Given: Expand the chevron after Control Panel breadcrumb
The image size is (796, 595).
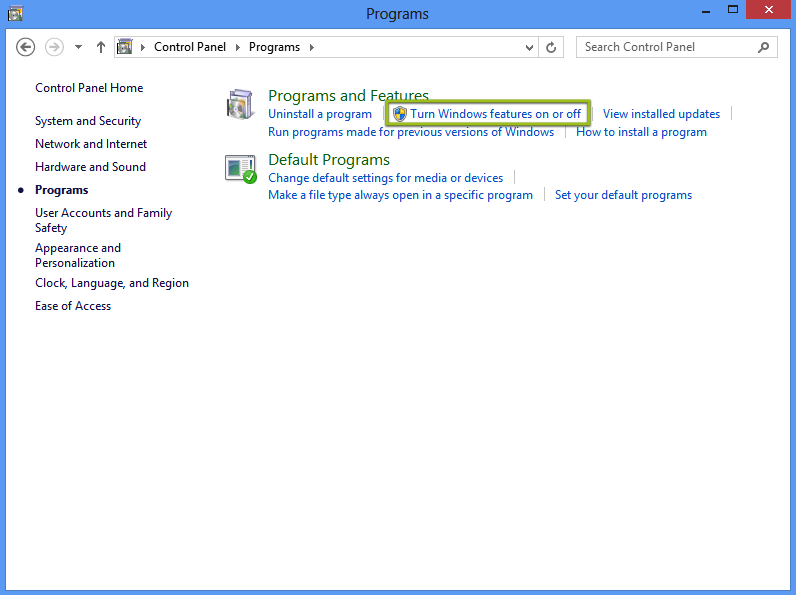Looking at the screenshot, I should 238,47.
